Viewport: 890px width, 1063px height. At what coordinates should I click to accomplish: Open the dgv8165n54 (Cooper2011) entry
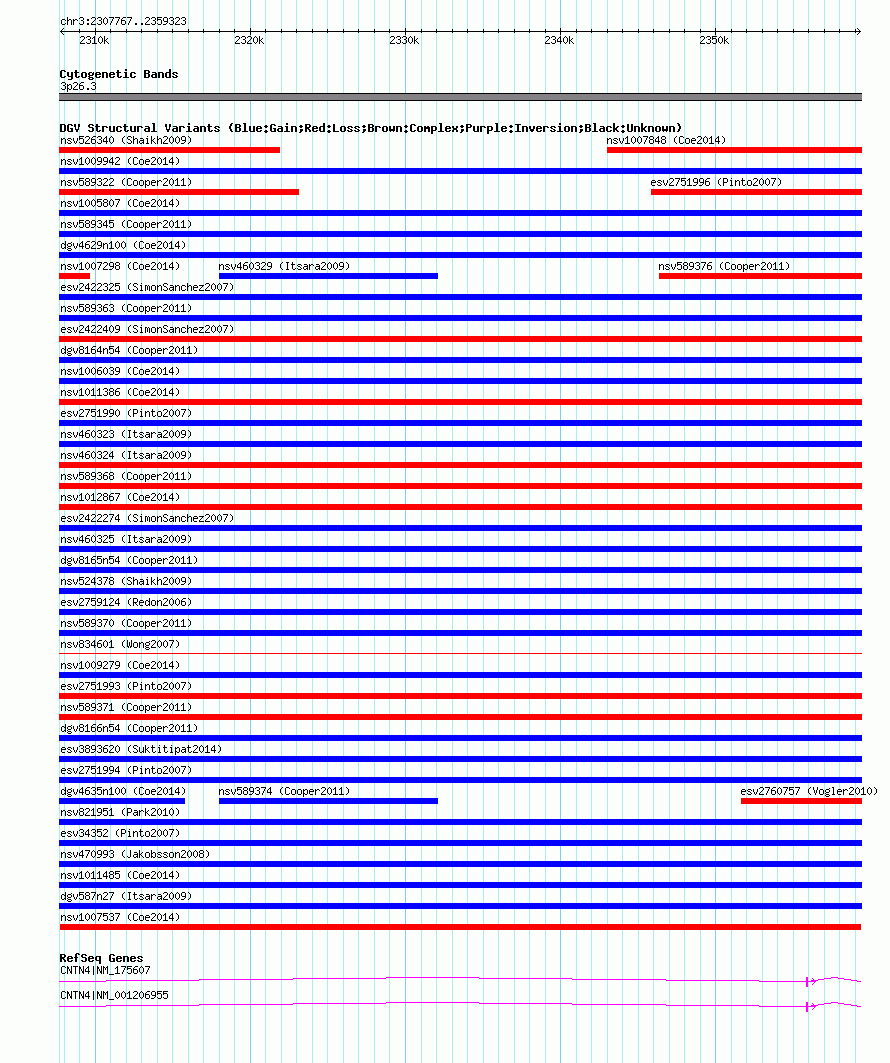pyautogui.click(x=129, y=561)
